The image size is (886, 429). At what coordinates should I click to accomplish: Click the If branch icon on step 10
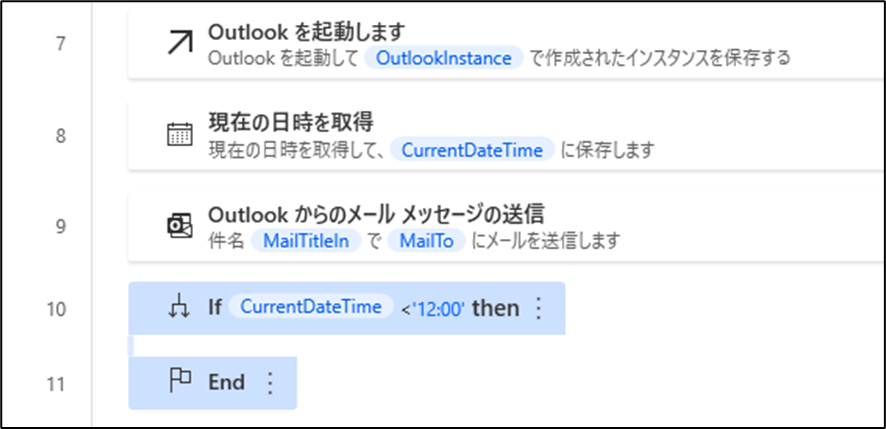[x=180, y=308]
